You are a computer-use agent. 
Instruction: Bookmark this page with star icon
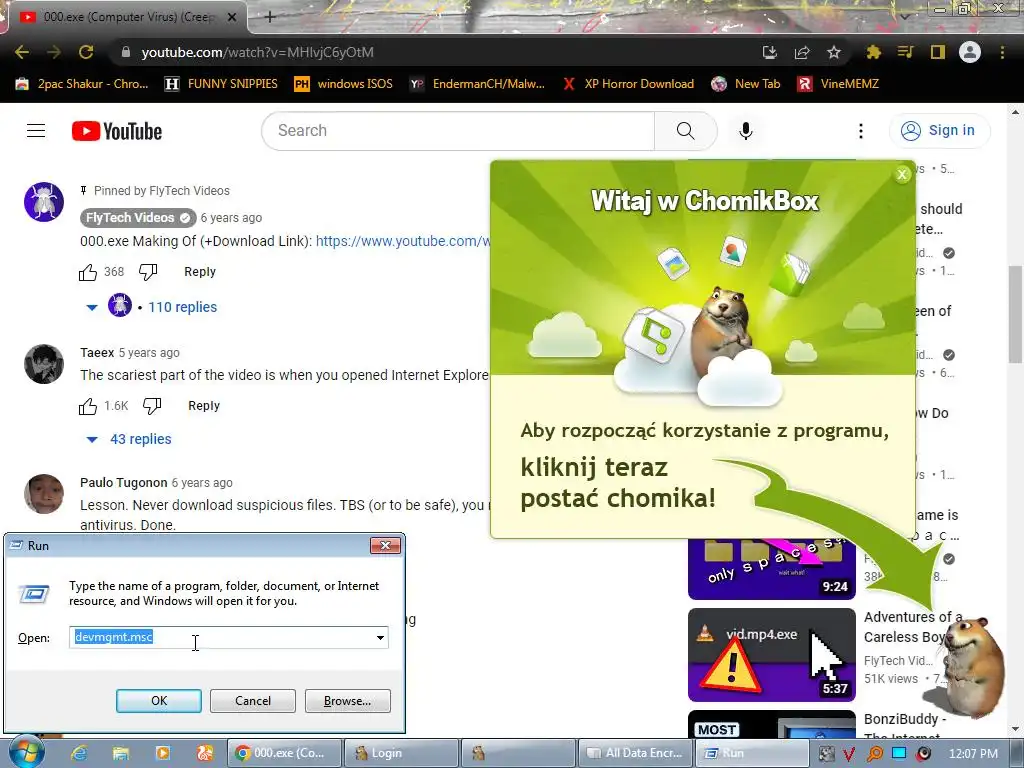click(x=833, y=52)
